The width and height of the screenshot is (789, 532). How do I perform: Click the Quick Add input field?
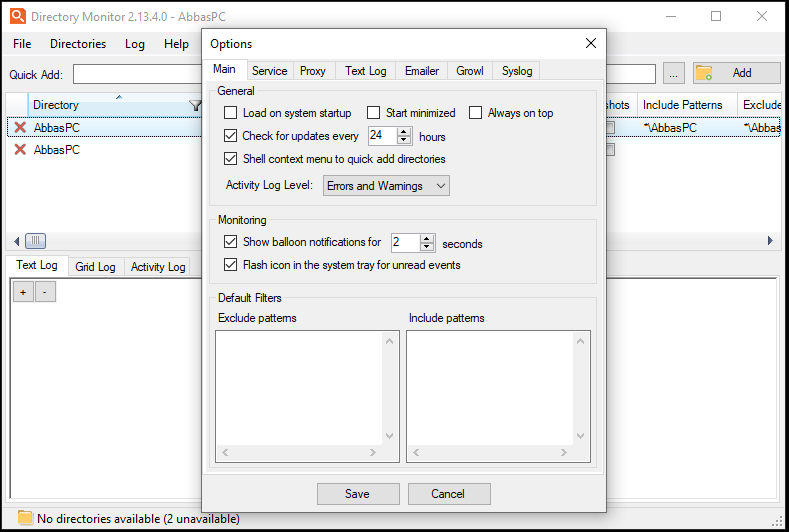[137, 74]
